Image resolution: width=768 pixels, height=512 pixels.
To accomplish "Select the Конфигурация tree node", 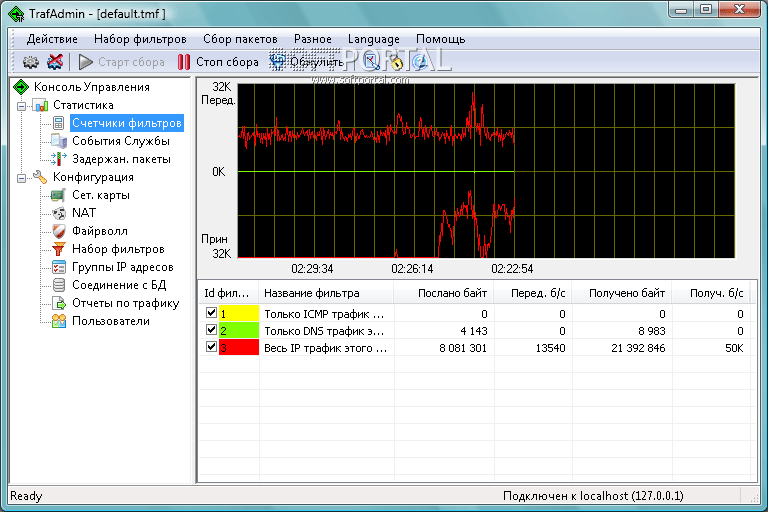I will pos(93,177).
